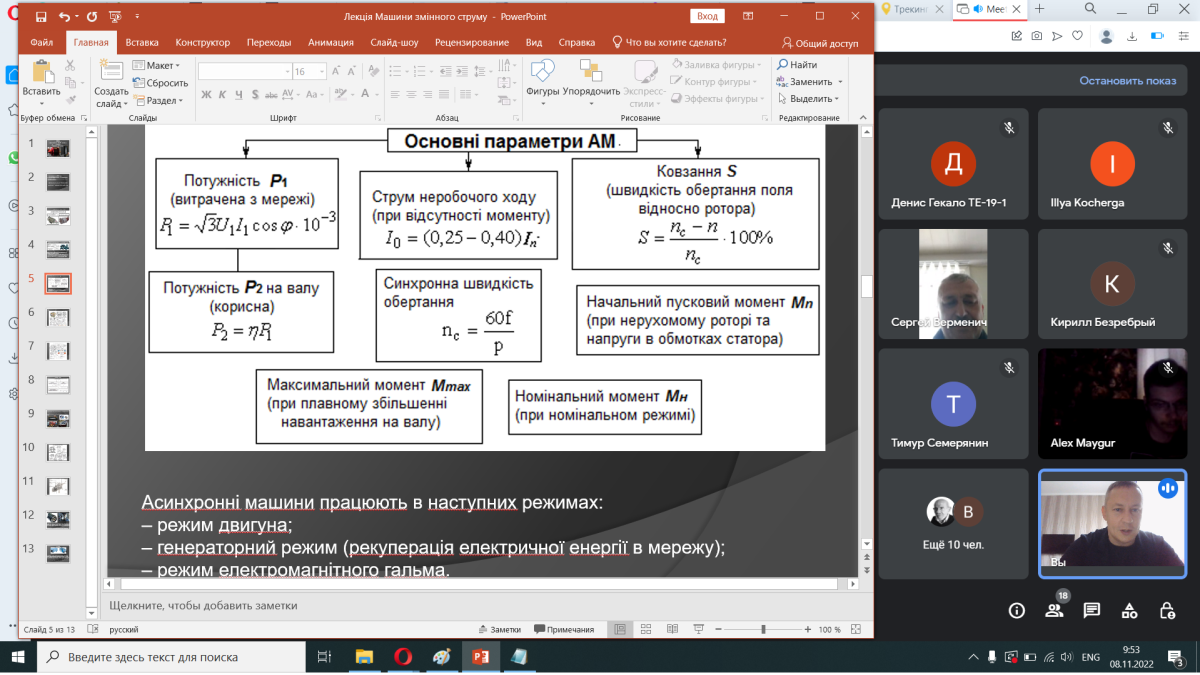Click the Undo arrow in title bar

tap(65, 16)
